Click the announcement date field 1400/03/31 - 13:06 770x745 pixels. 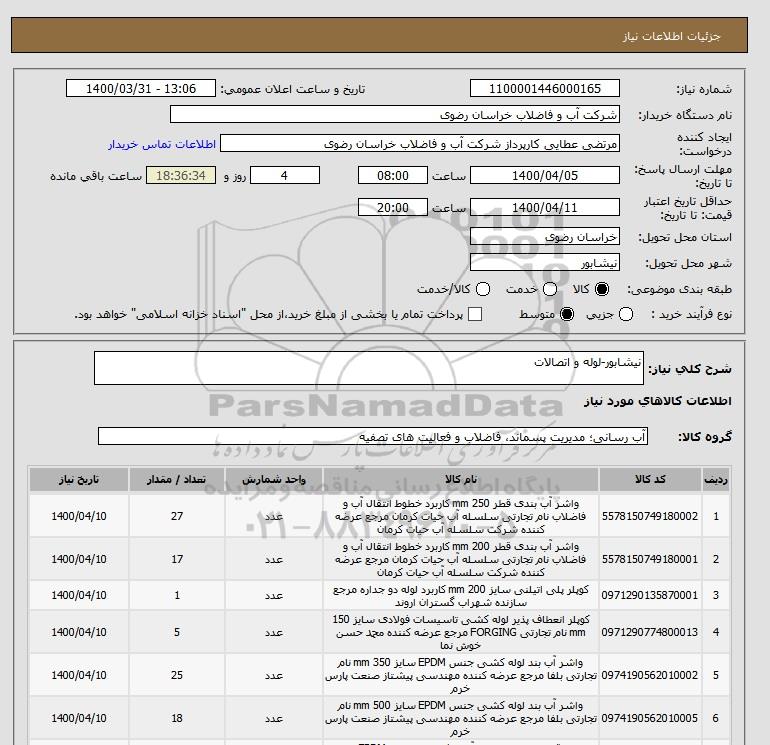point(141,88)
